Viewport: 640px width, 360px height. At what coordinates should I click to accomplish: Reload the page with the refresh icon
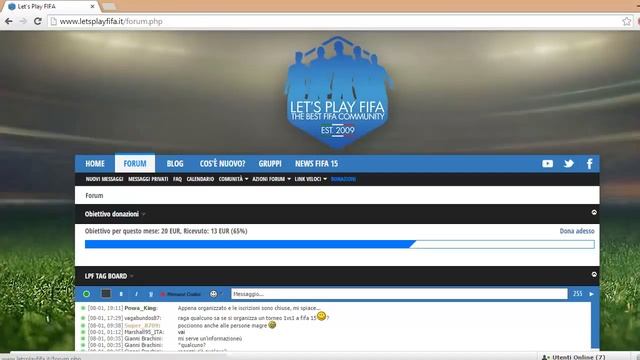[x=38, y=21]
